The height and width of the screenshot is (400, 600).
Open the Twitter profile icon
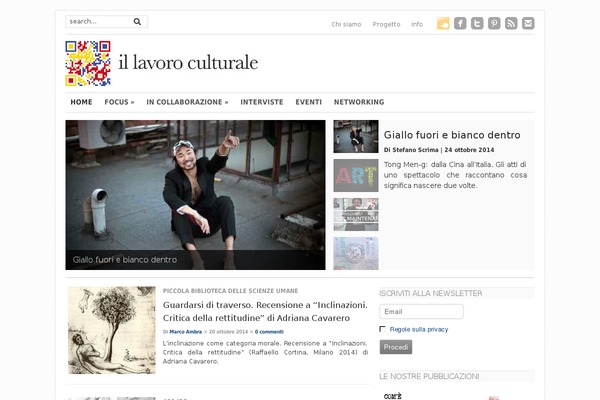[477, 23]
